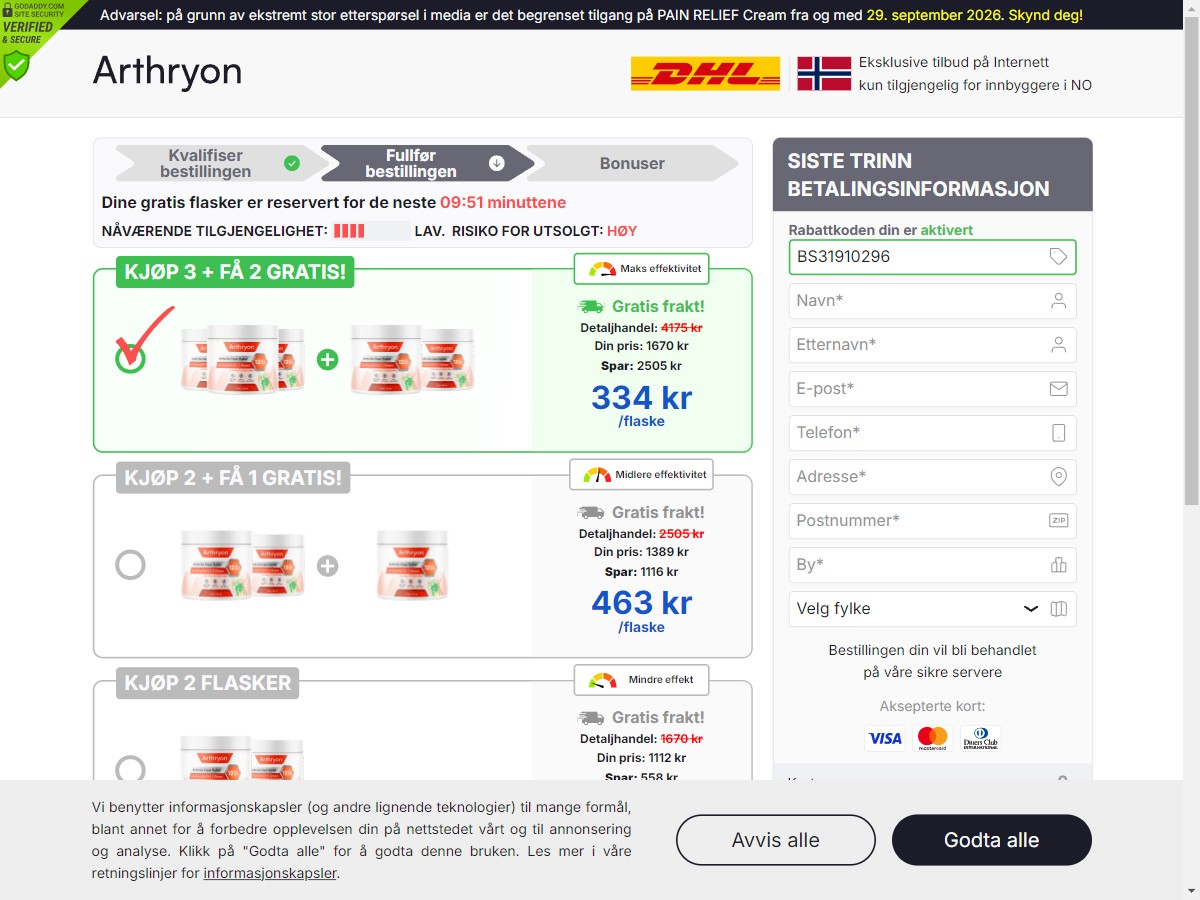Image resolution: width=1200 pixels, height=900 pixels.
Task: Click the envelope icon in E-post field
Action: pyautogui.click(x=1059, y=389)
